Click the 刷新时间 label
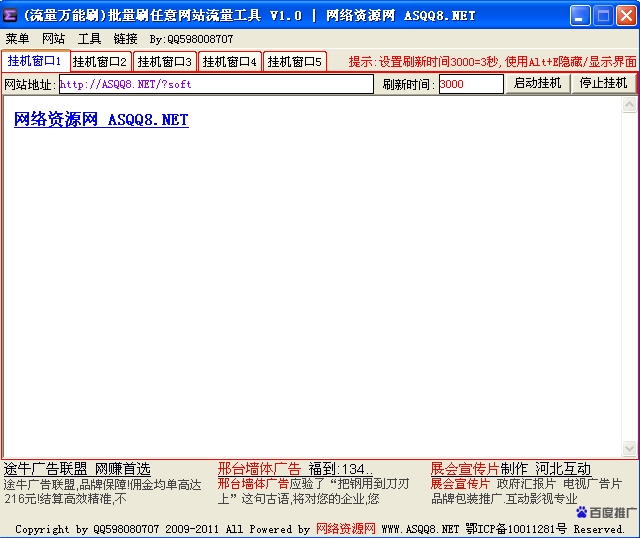The width and height of the screenshot is (640, 538). click(x=408, y=84)
